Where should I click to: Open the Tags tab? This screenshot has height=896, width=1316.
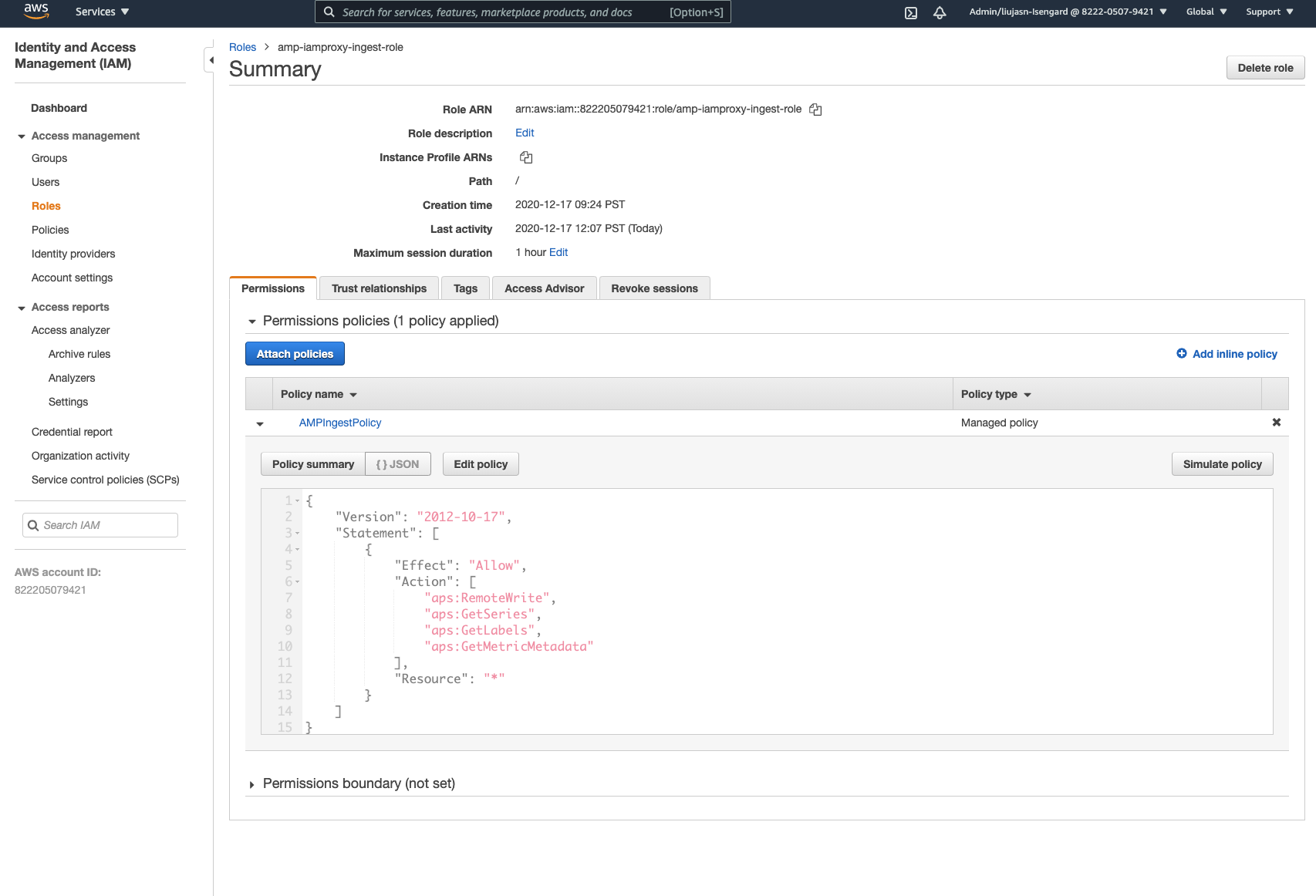465,288
